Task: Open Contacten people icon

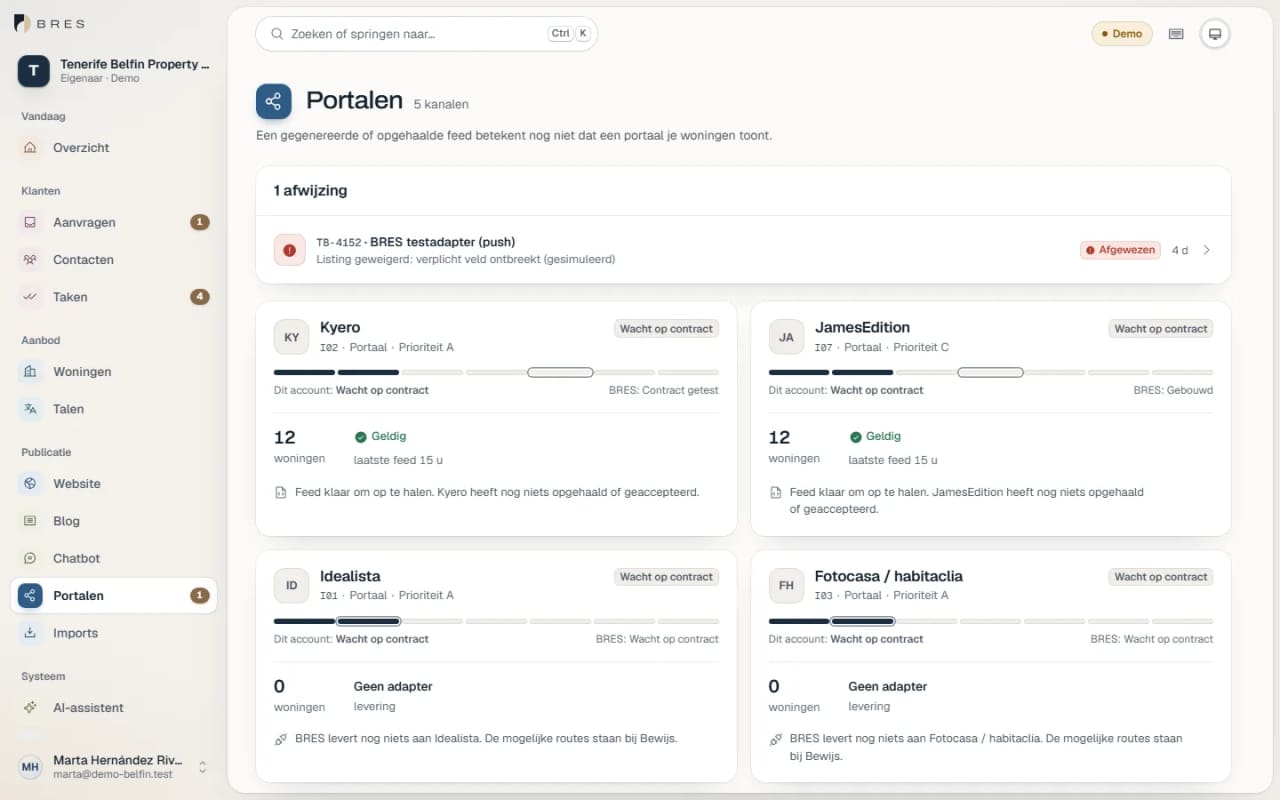Action: pos(30,260)
